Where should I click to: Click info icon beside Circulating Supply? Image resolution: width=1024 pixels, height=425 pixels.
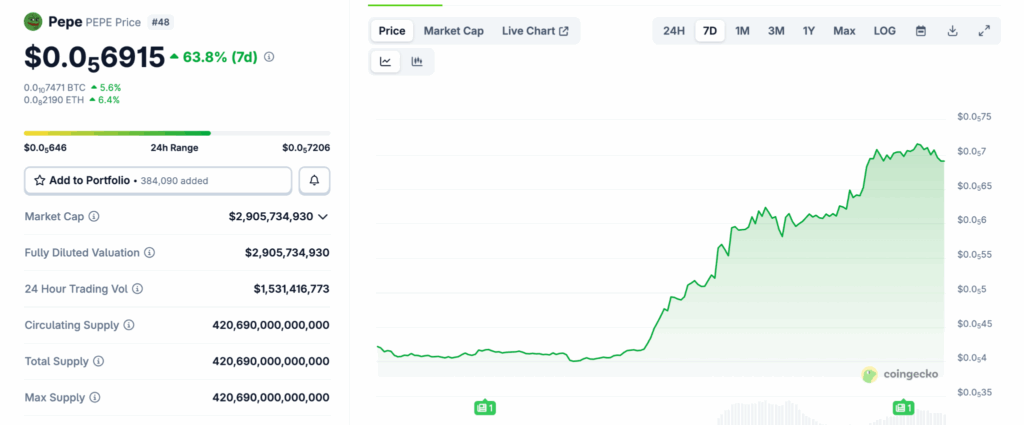pos(129,325)
